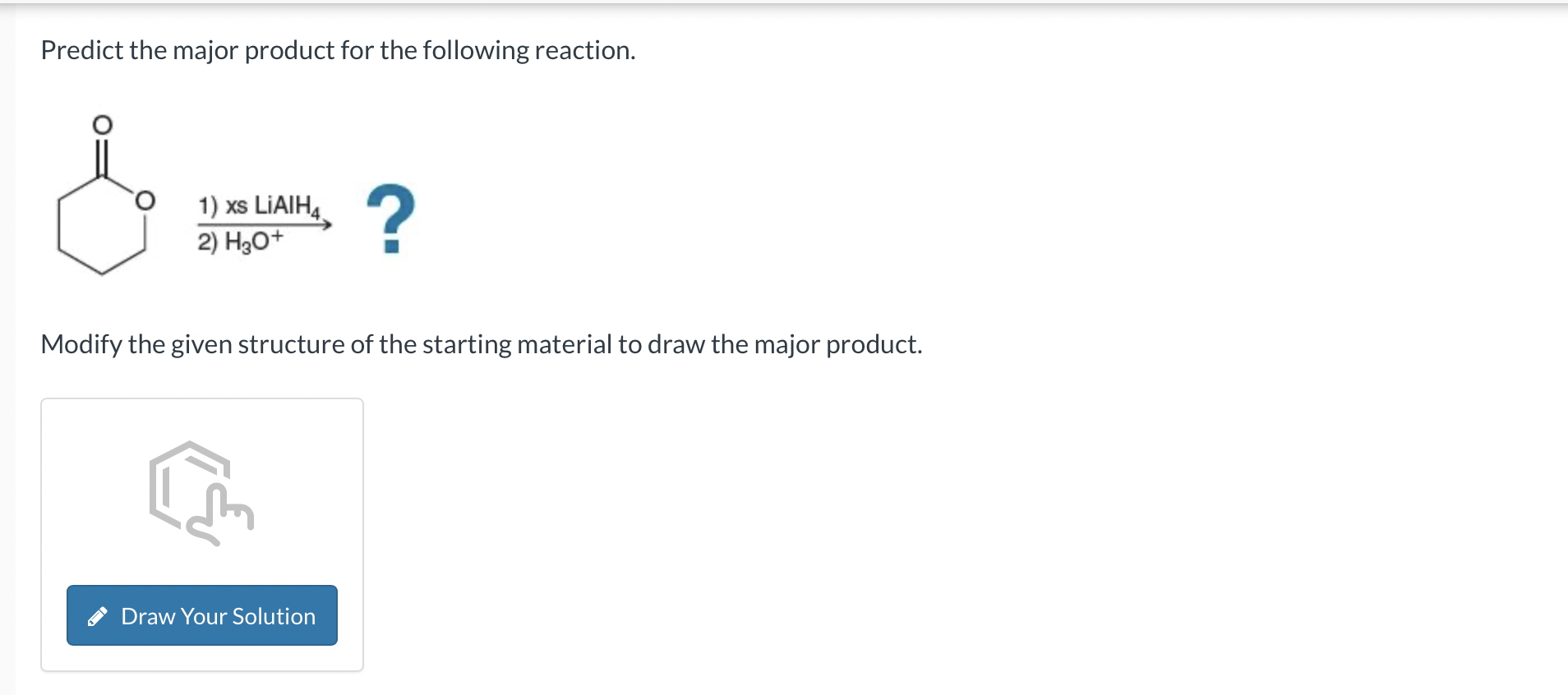This screenshot has width=1568, height=695.
Task: Click the structure drawing answer panel
Action: coord(201,534)
